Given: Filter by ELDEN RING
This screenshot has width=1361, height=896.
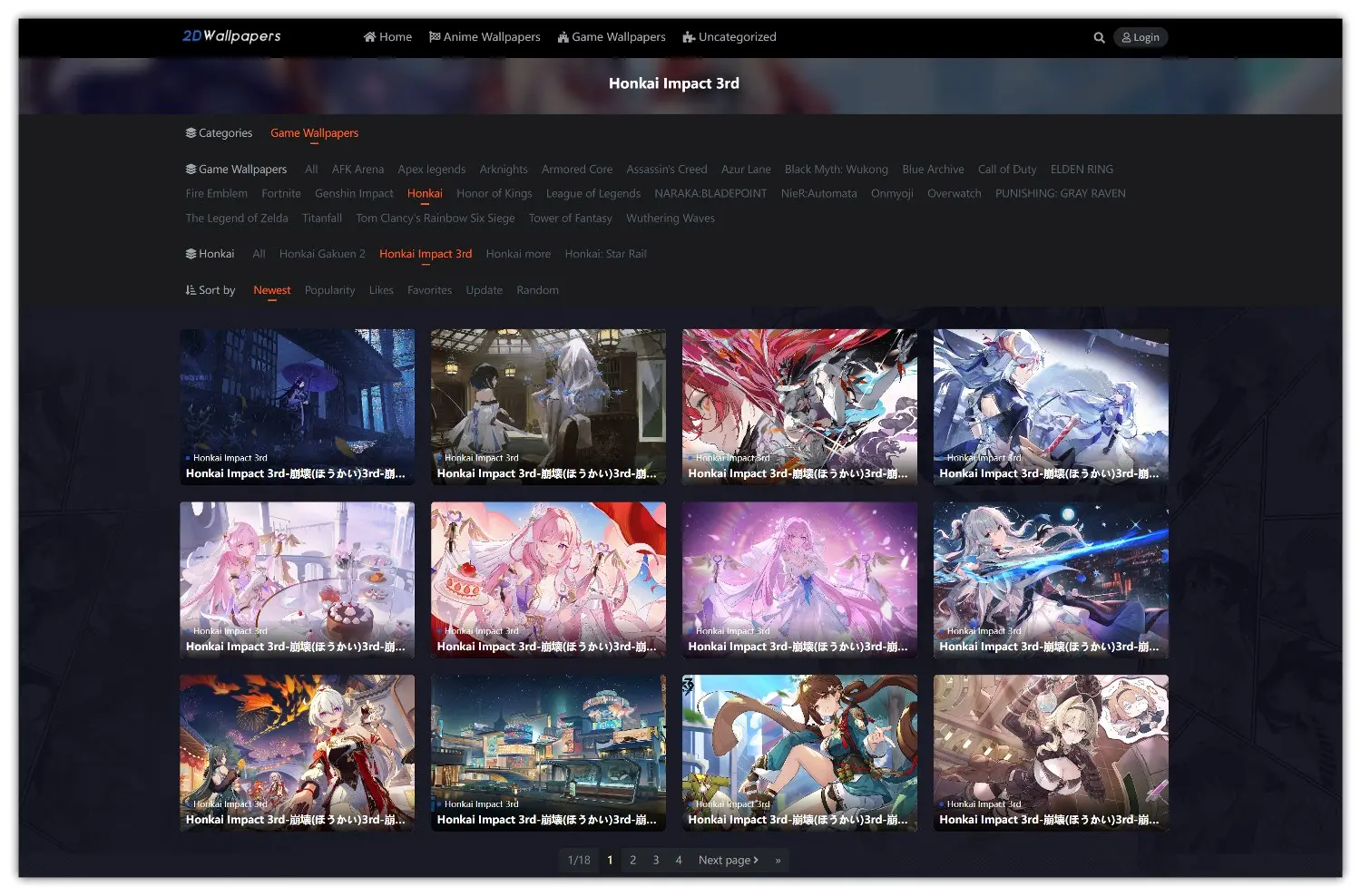Looking at the screenshot, I should (x=1082, y=170).
